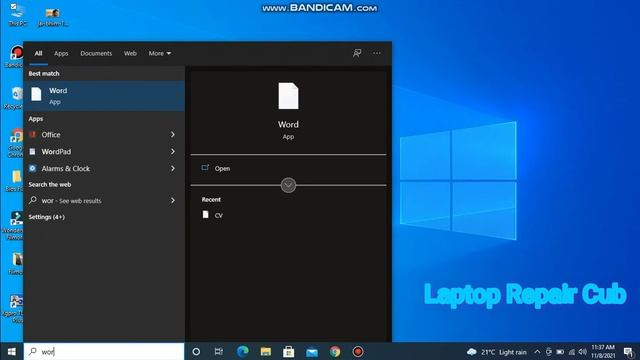Open Microsoft Store from the taskbar

tap(289, 351)
